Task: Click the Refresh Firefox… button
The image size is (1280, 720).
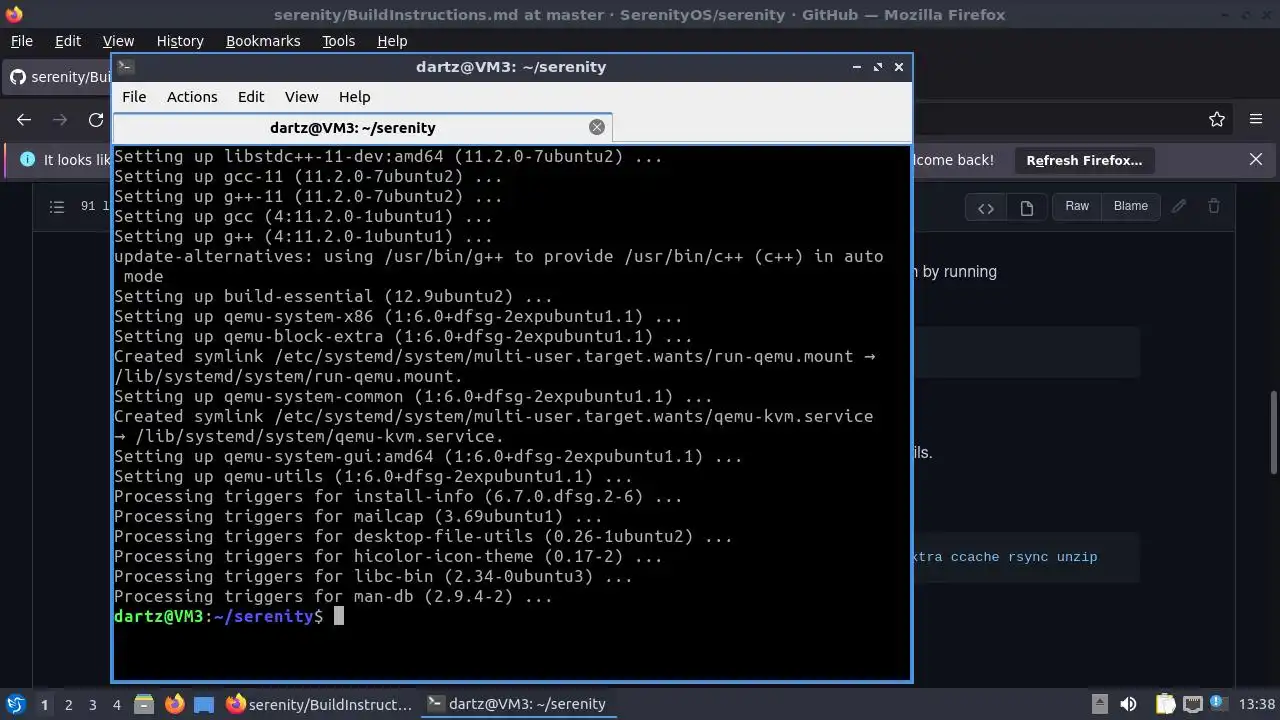Action: tap(1084, 160)
